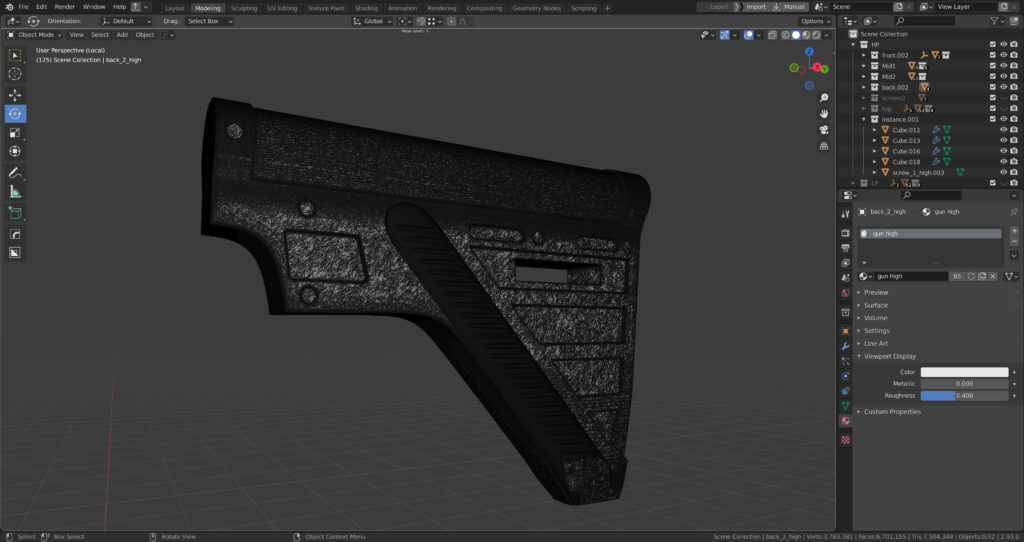The width and height of the screenshot is (1024, 542).
Task: Open the Render properties tab
Action: point(846,232)
